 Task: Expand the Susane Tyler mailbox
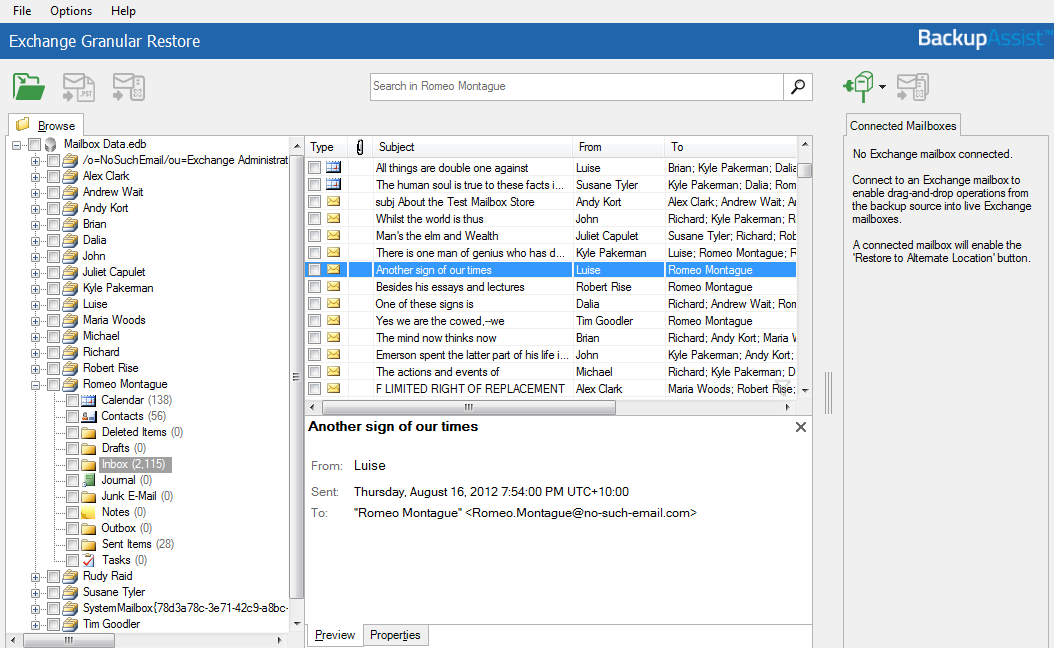point(35,593)
